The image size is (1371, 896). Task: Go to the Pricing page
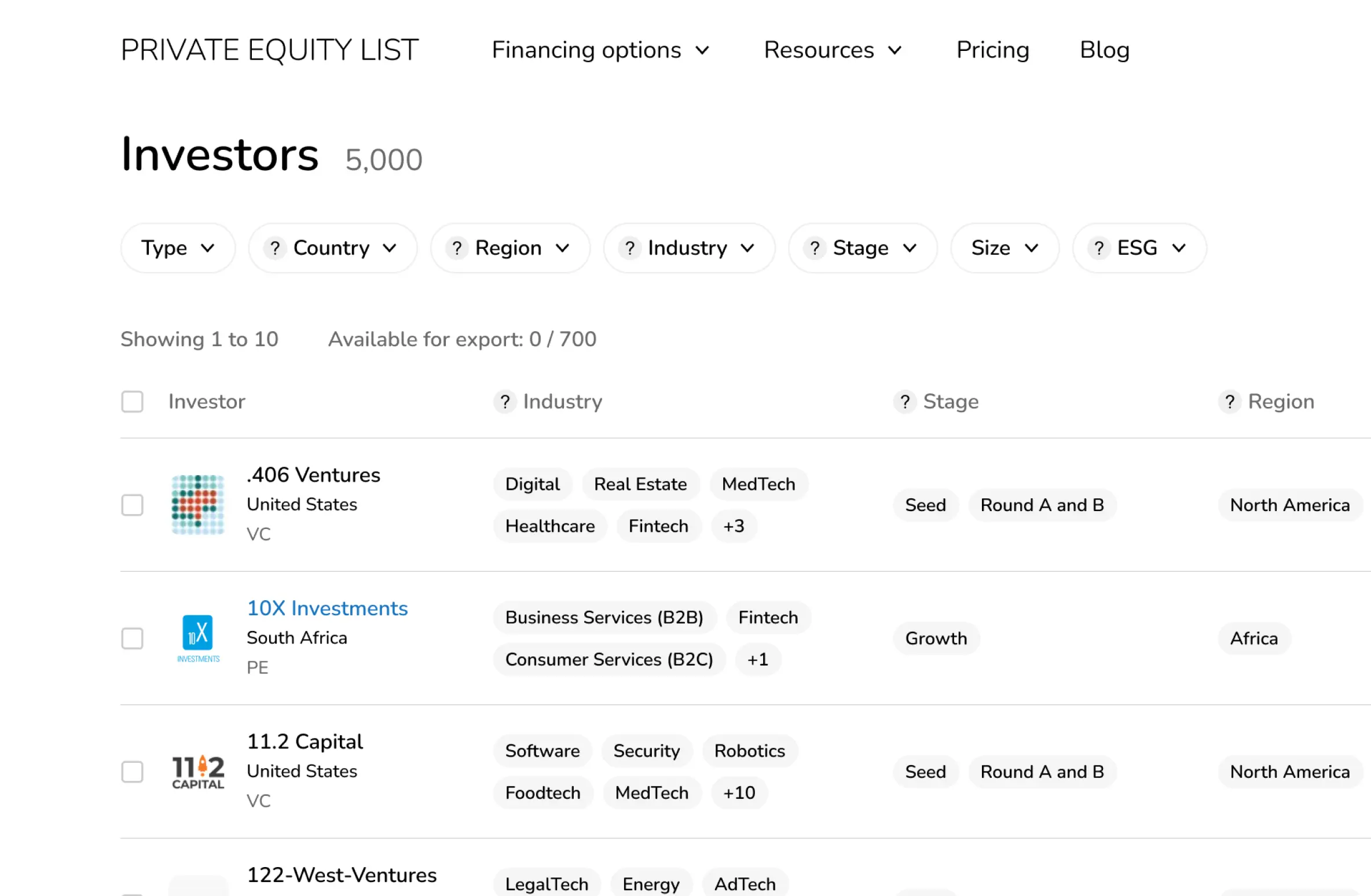click(992, 50)
